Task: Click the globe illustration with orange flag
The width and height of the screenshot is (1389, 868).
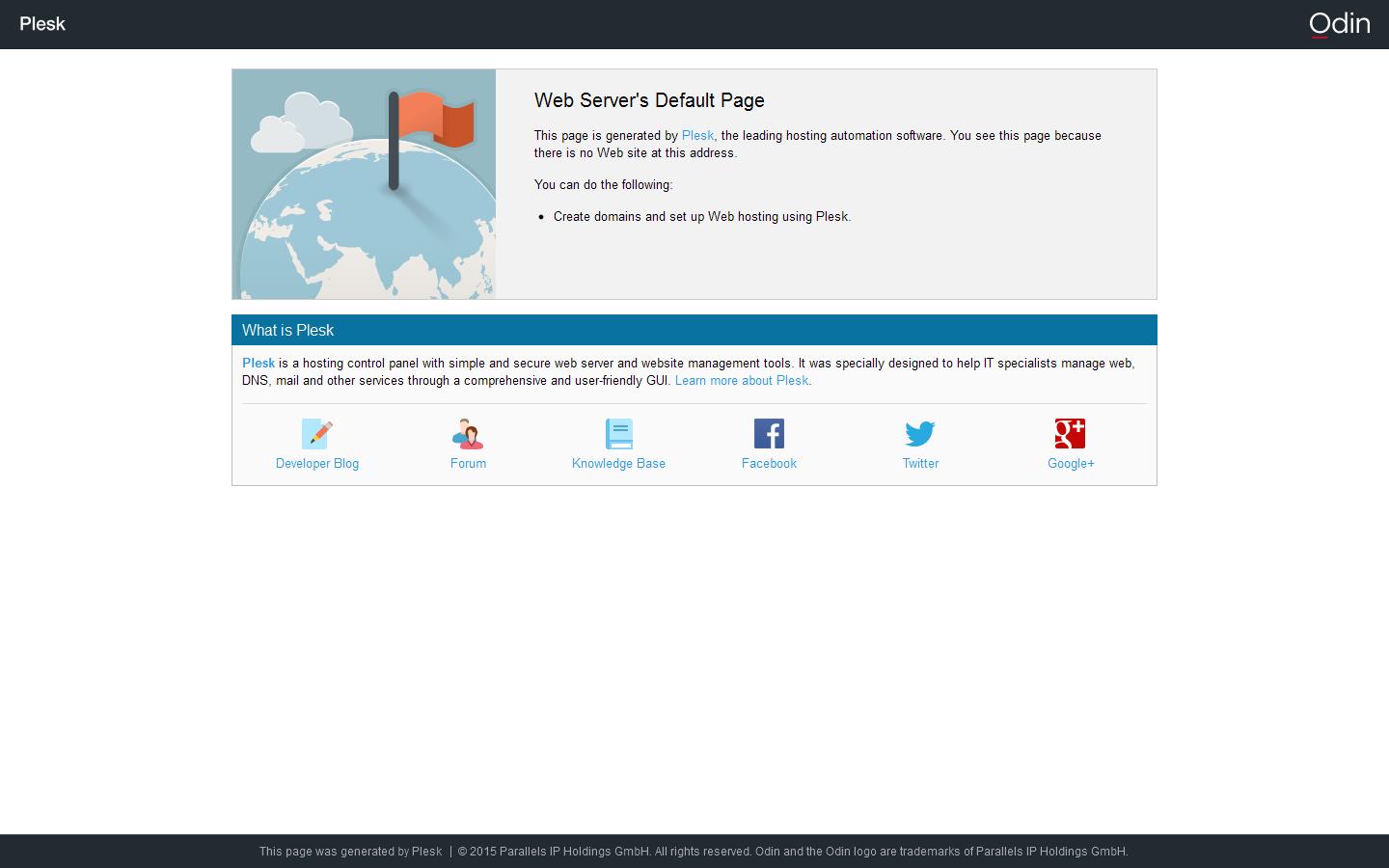Action: click(x=364, y=183)
